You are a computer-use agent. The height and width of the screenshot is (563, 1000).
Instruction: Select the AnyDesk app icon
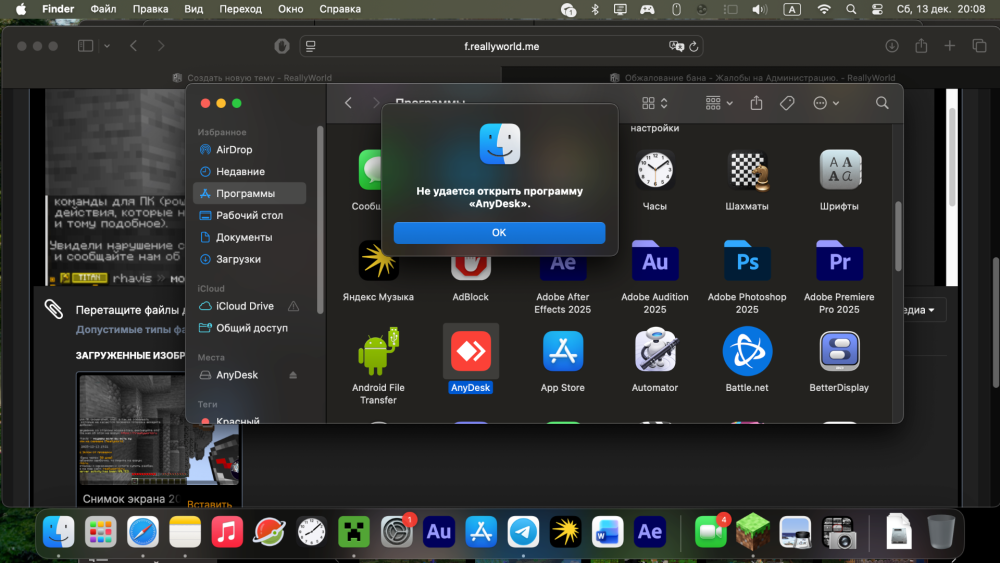click(x=471, y=351)
